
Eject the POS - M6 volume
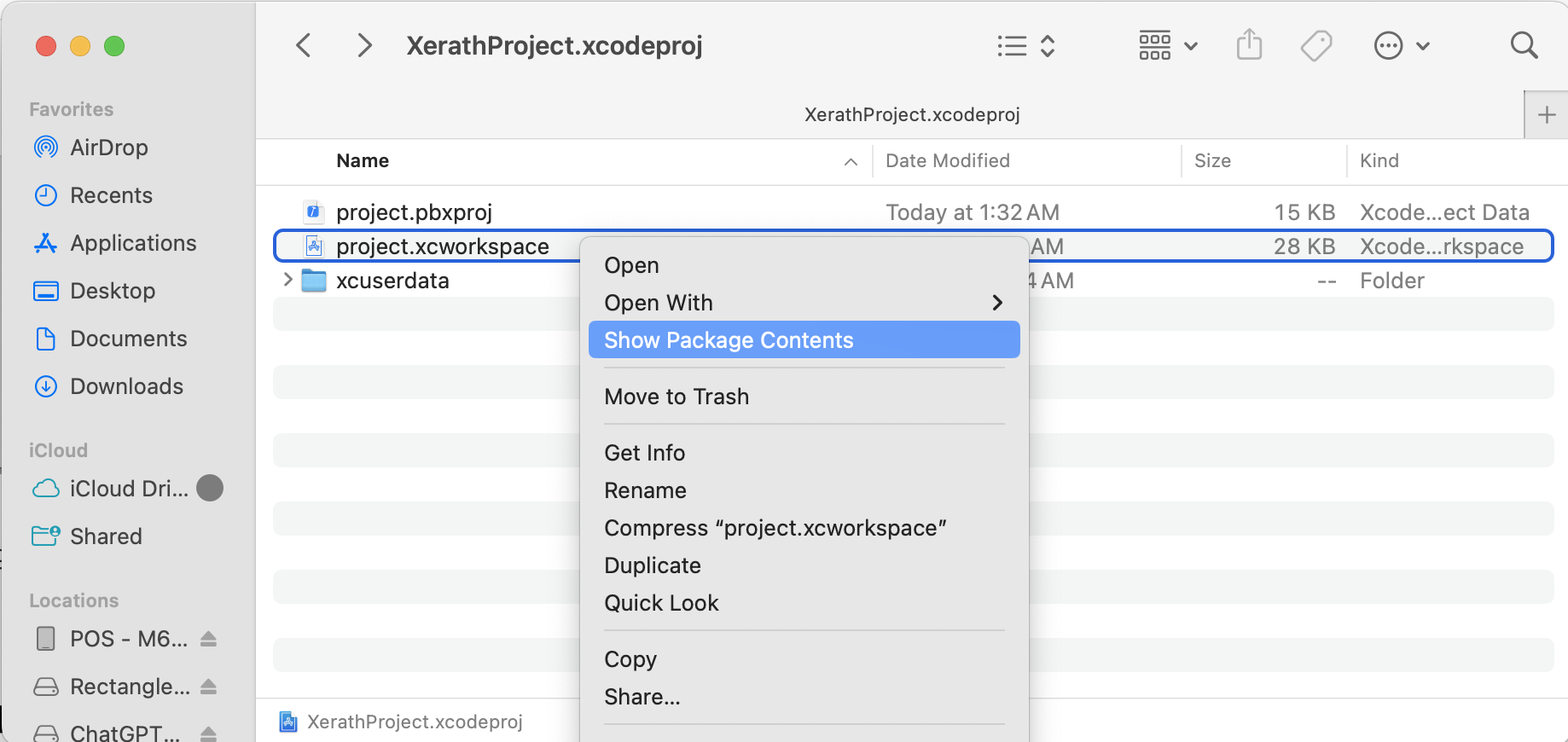pos(208,639)
